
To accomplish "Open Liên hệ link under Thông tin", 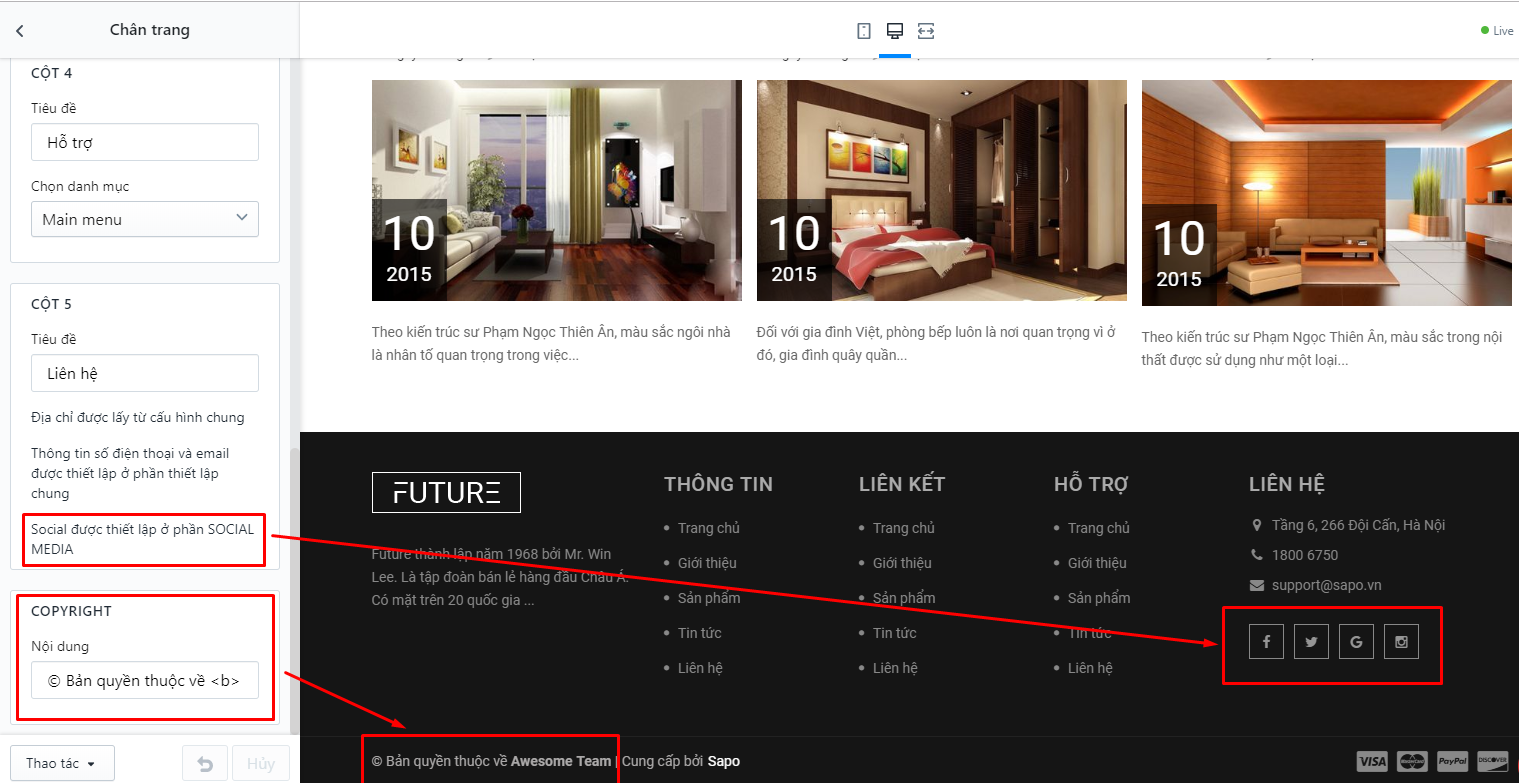I will (700, 668).
